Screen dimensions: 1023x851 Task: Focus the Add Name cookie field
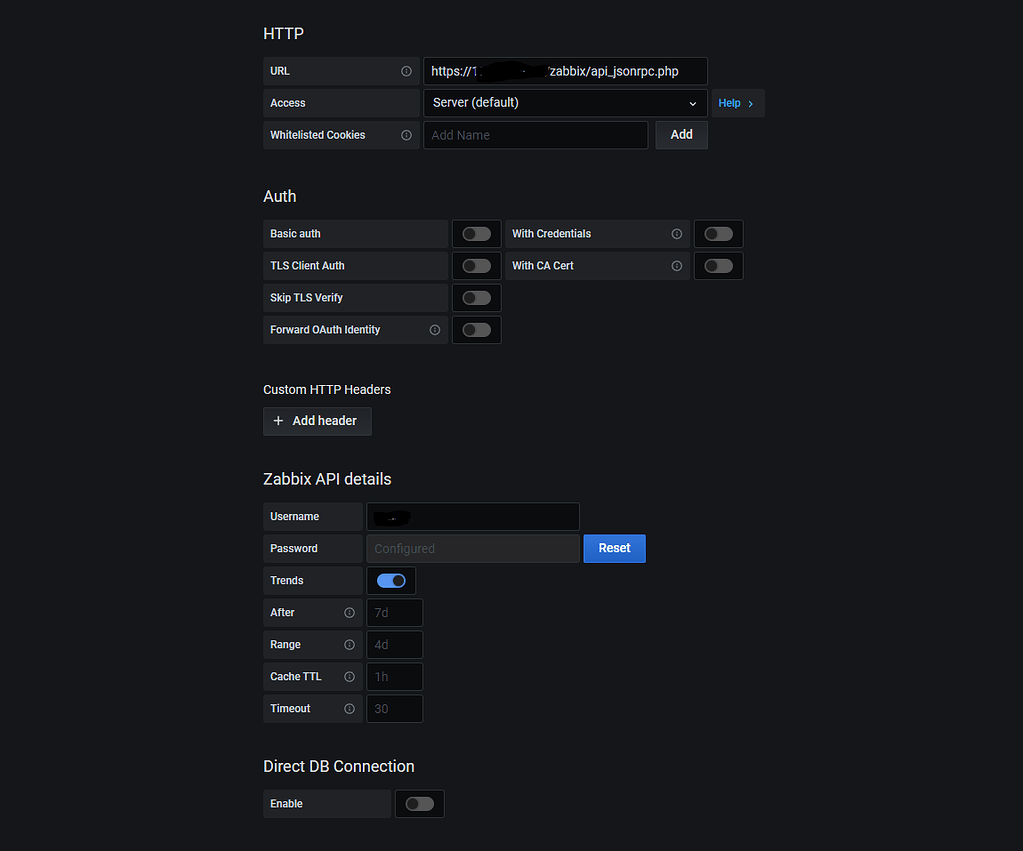pos(536,135)
